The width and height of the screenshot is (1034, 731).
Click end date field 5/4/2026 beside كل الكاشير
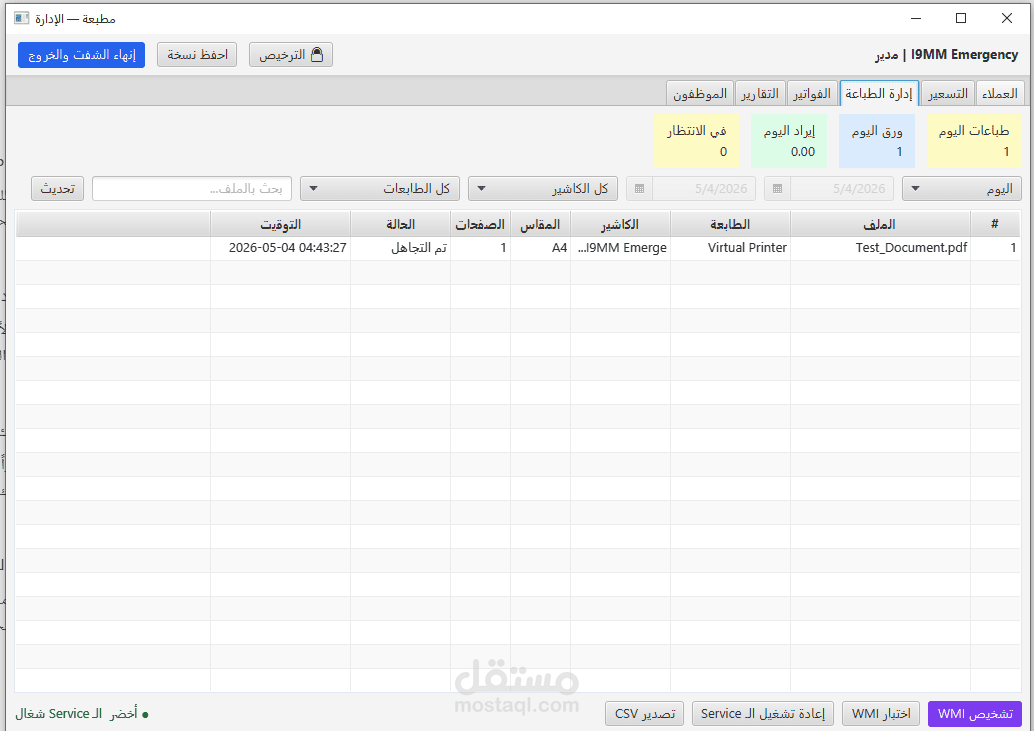(x=704, y=189)
